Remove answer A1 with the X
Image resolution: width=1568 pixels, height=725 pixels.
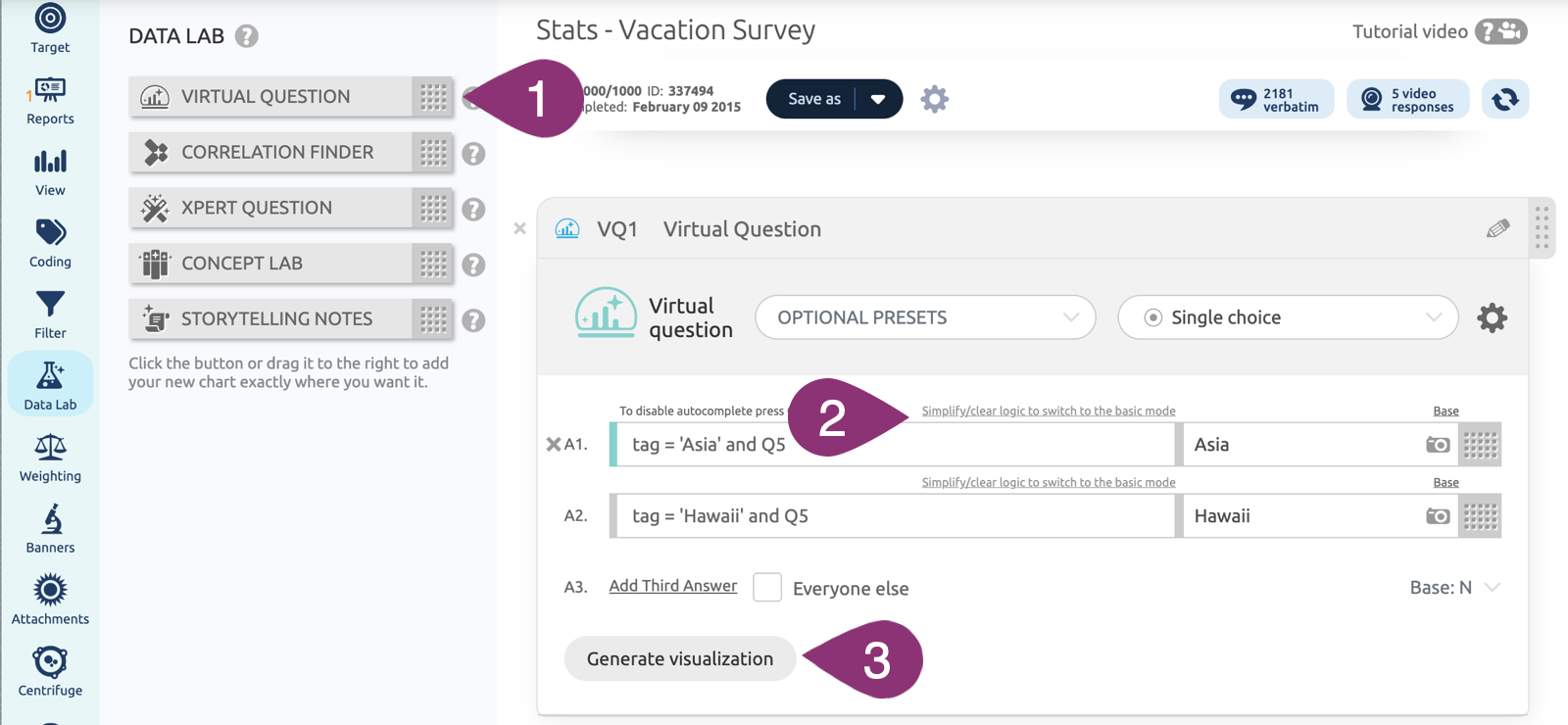[553, 444]
